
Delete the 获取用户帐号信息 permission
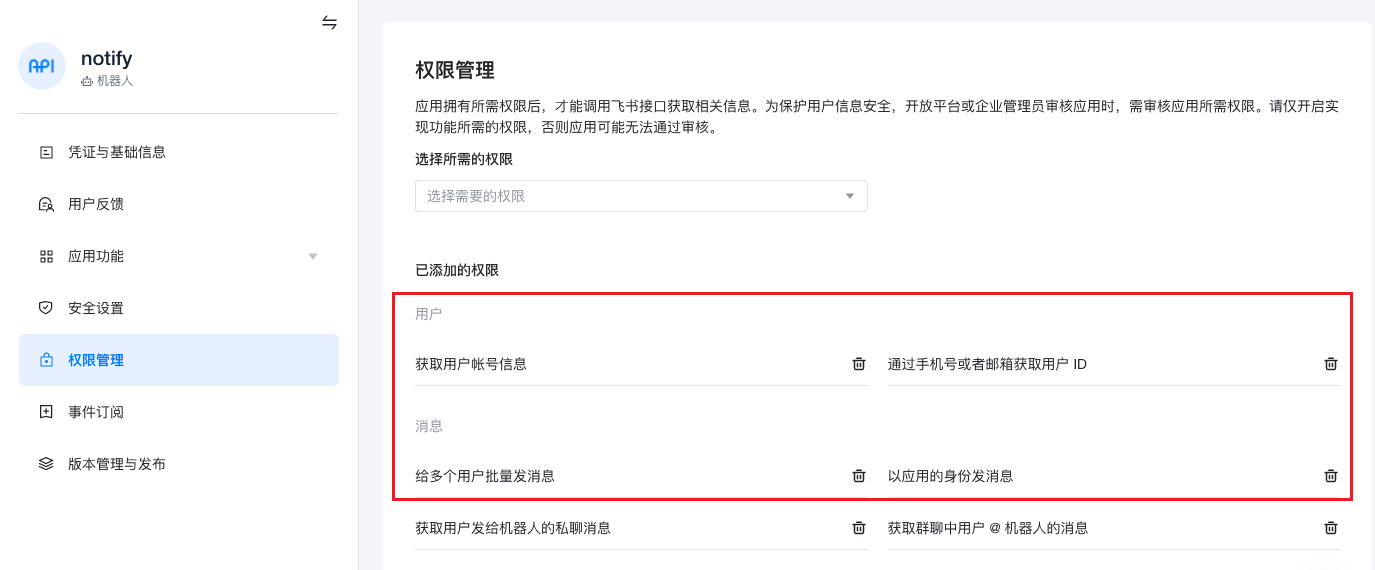point(858,364)
